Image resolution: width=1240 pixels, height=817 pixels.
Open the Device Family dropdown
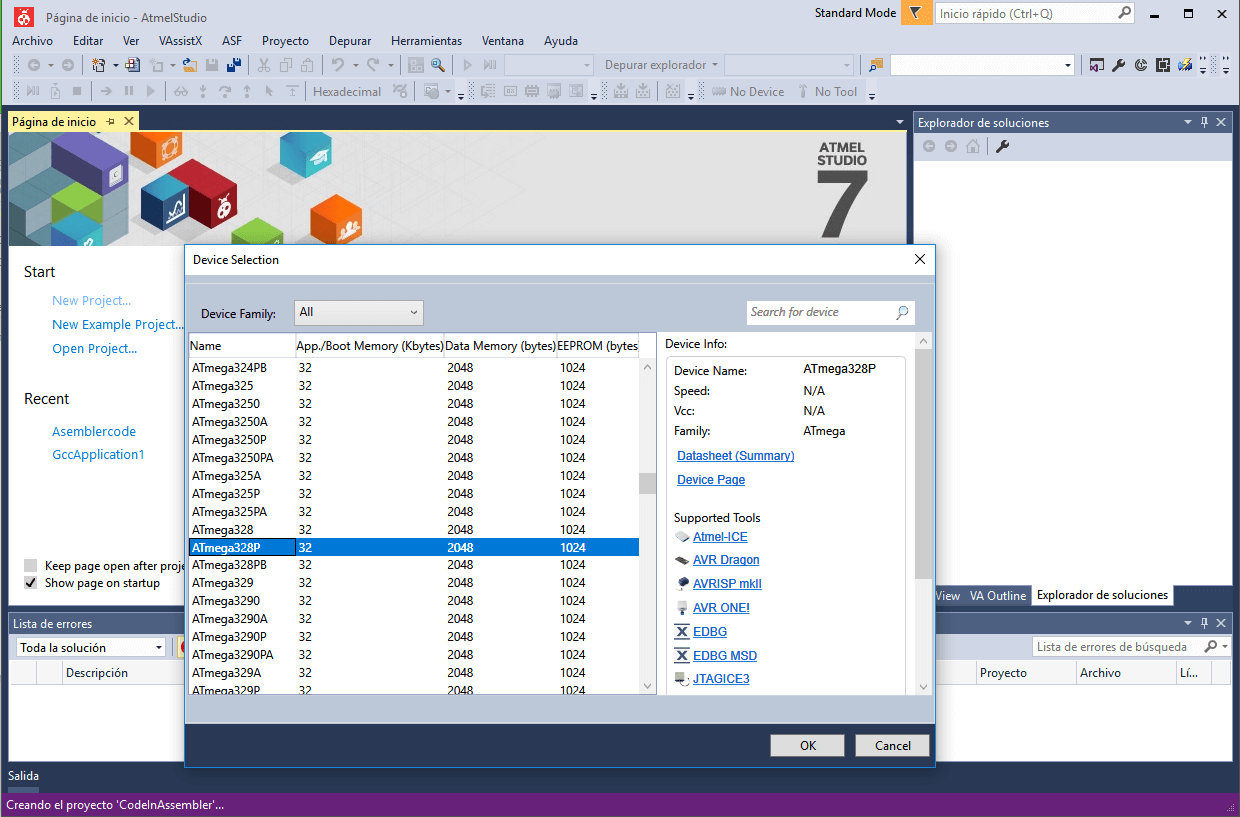(359, 312)
